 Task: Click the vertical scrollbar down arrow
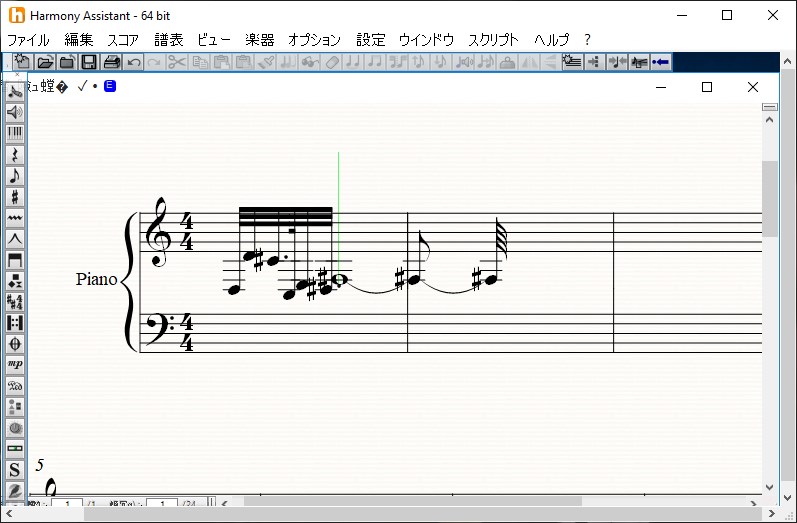tap(770, 487)
